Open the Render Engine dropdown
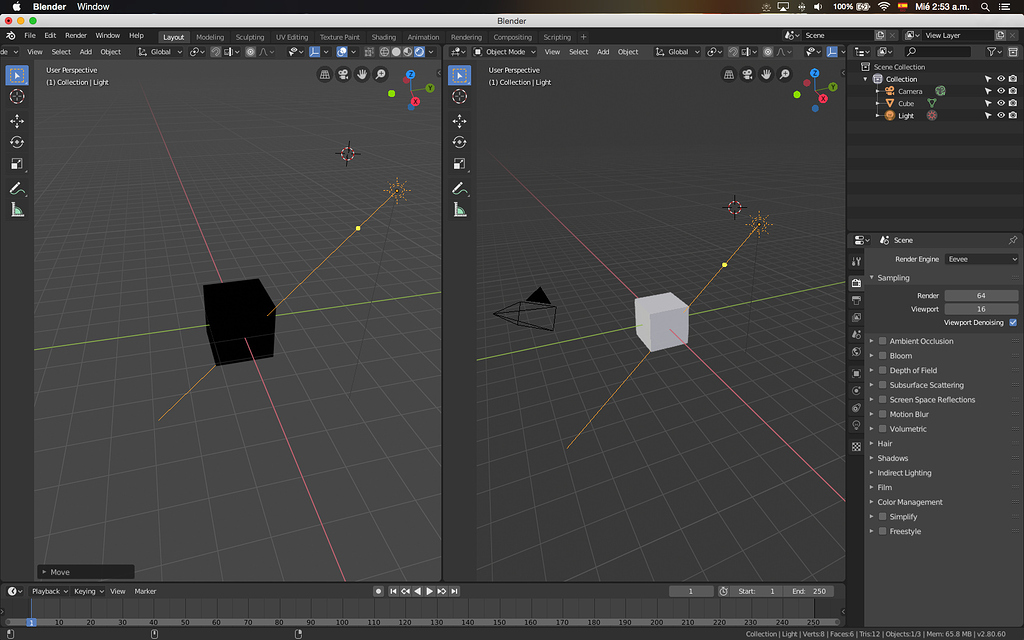 982,259
